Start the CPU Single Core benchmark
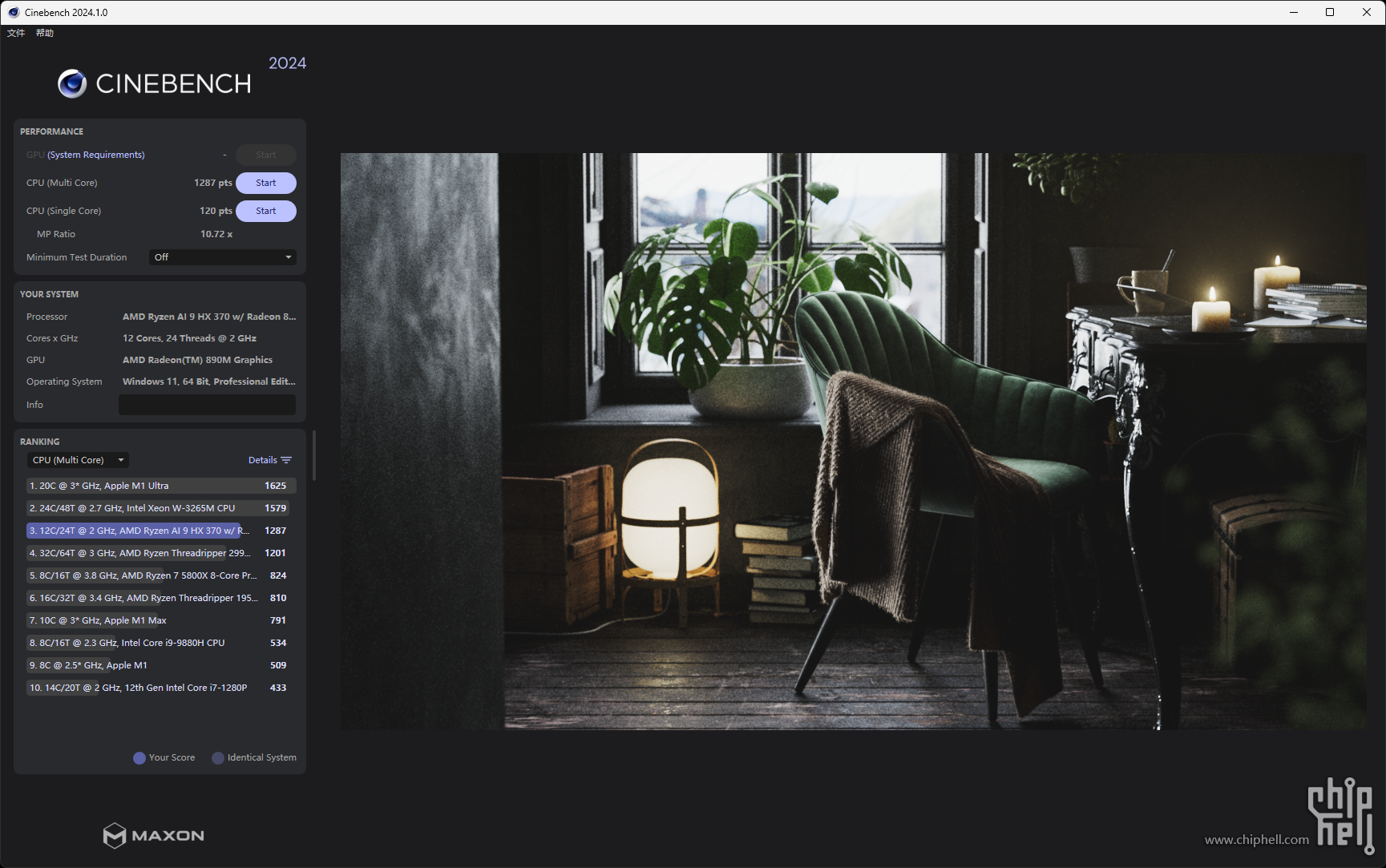Image resolution: width=1386 pixels, height=868 pixels. coord(266,211)
